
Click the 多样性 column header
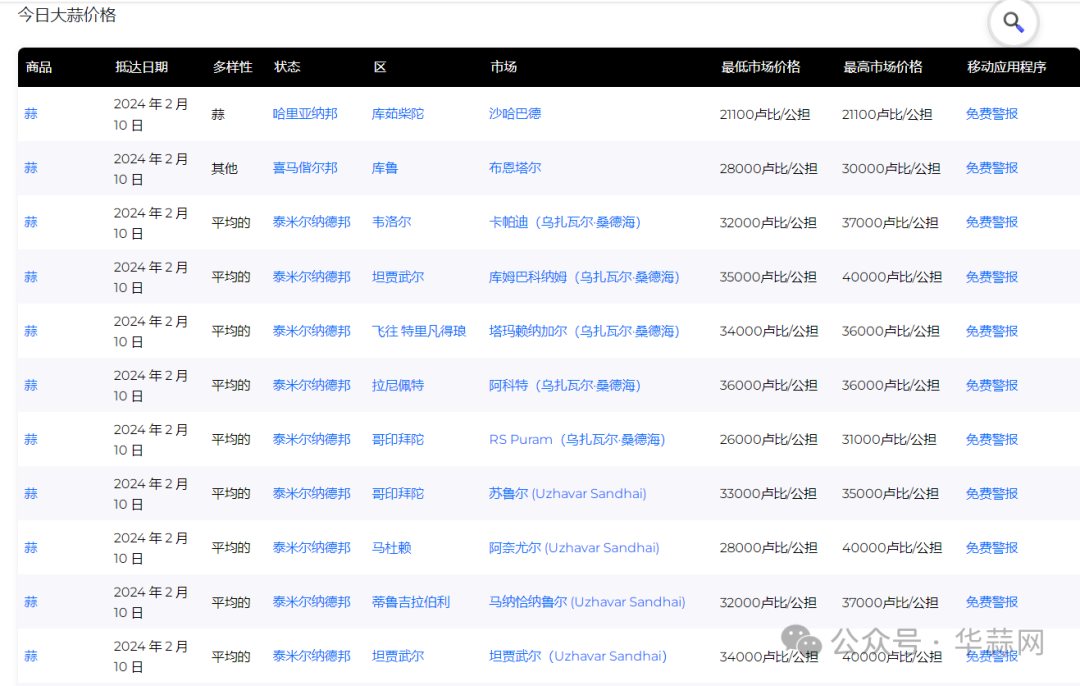[x=232, y=67]
